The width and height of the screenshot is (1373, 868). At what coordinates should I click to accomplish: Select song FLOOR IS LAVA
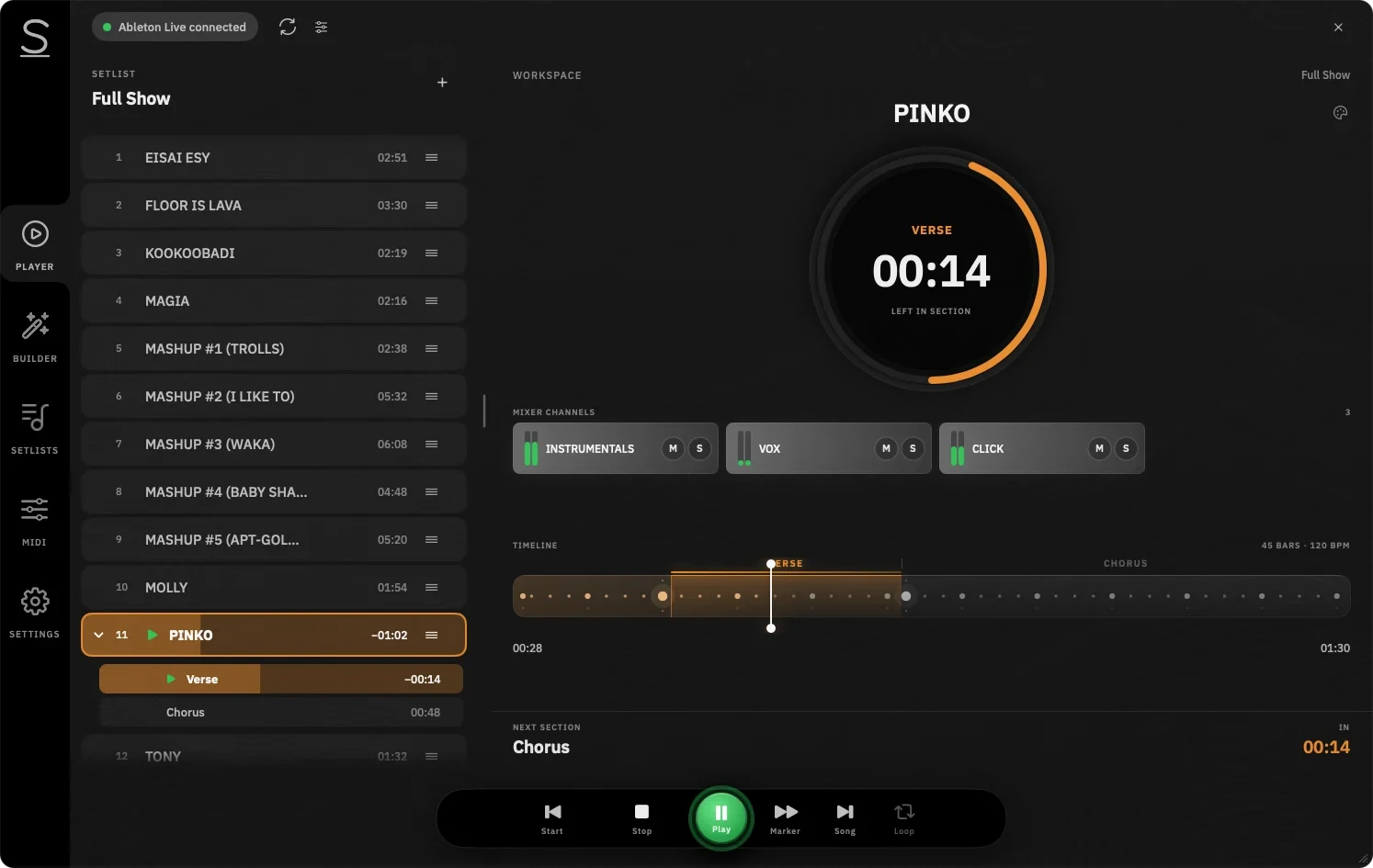[274, 206]
